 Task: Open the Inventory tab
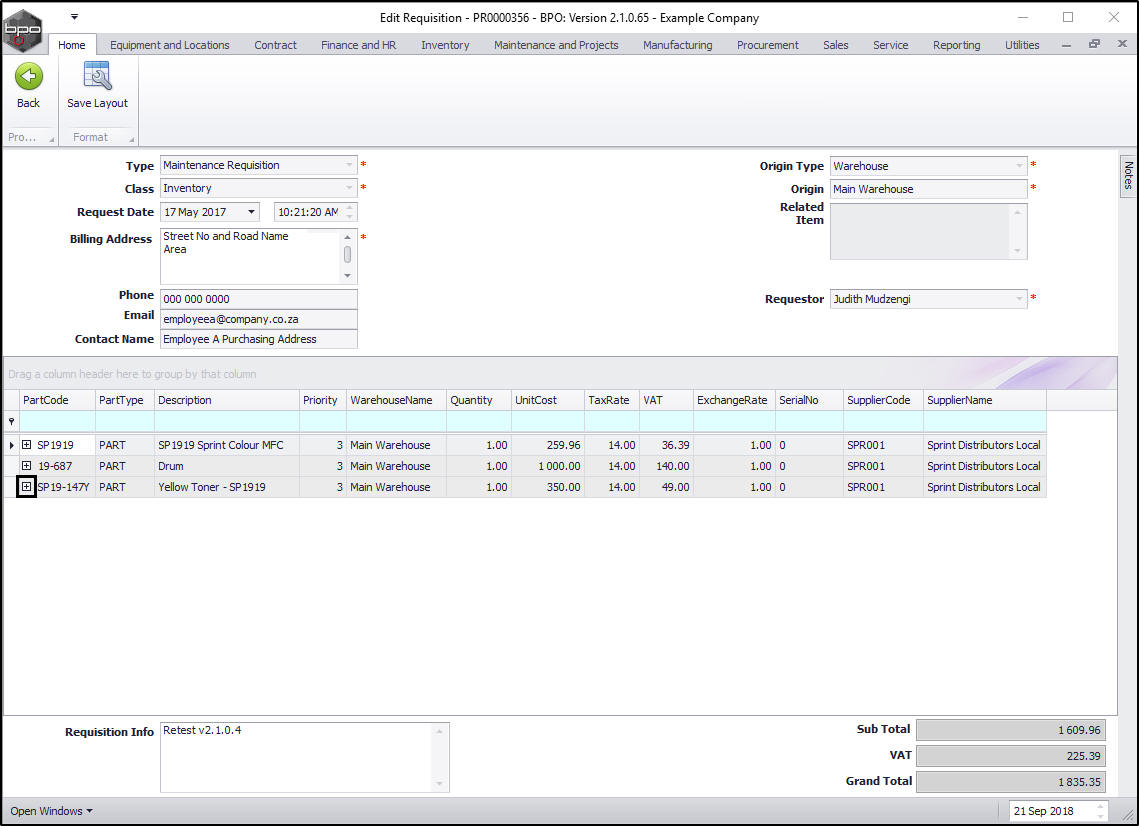click(x=445, y=44)
